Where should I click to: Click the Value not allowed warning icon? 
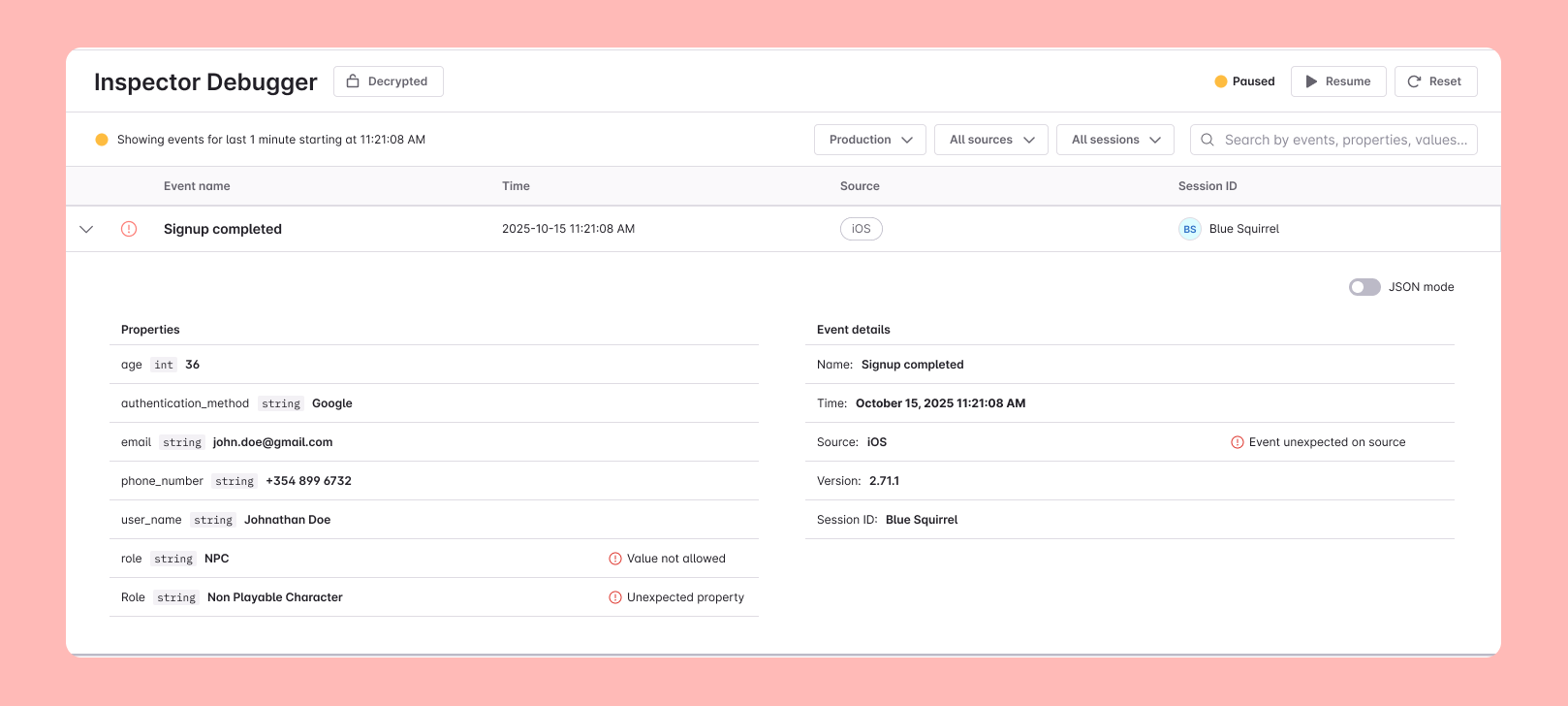(x=614, y=559)
